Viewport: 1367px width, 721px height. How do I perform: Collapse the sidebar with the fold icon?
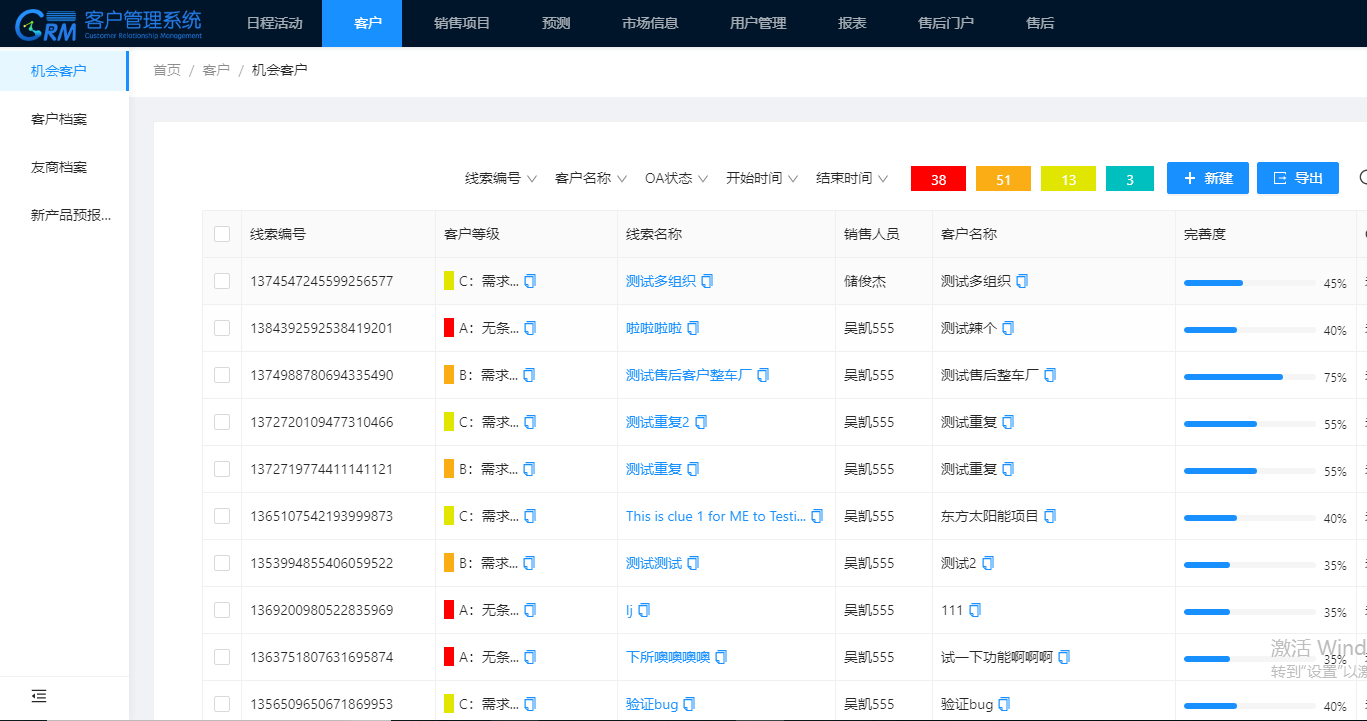pos(39,696)
